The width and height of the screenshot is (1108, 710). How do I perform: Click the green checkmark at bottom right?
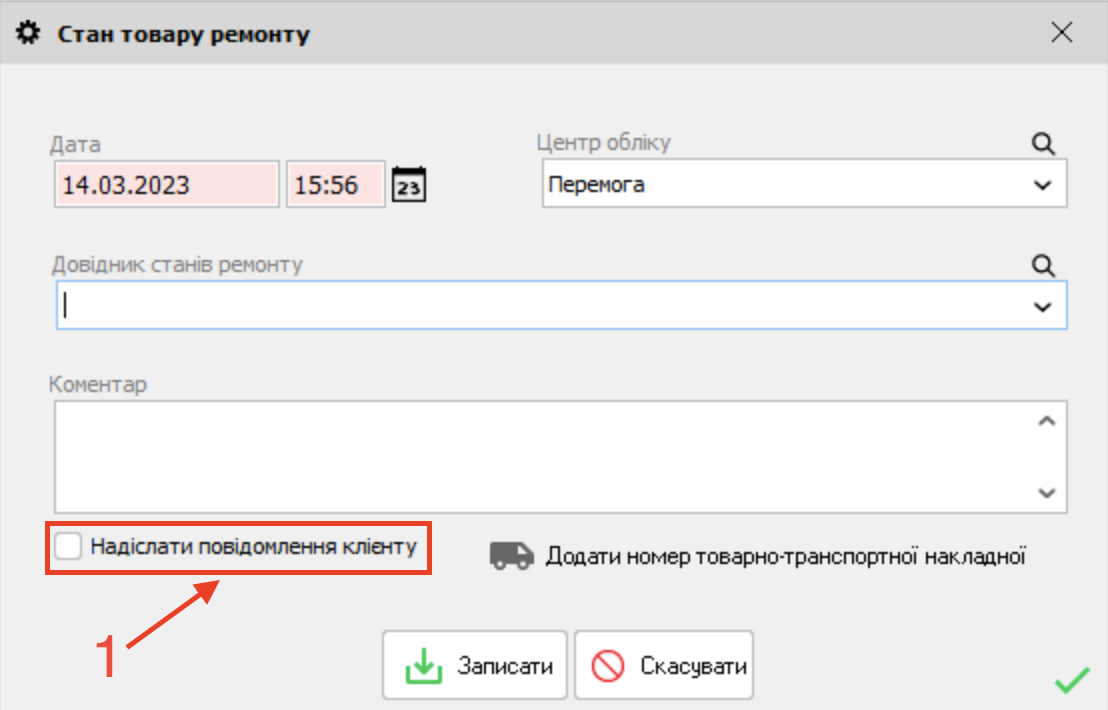pyautogui.click(x=1072, y=682)
